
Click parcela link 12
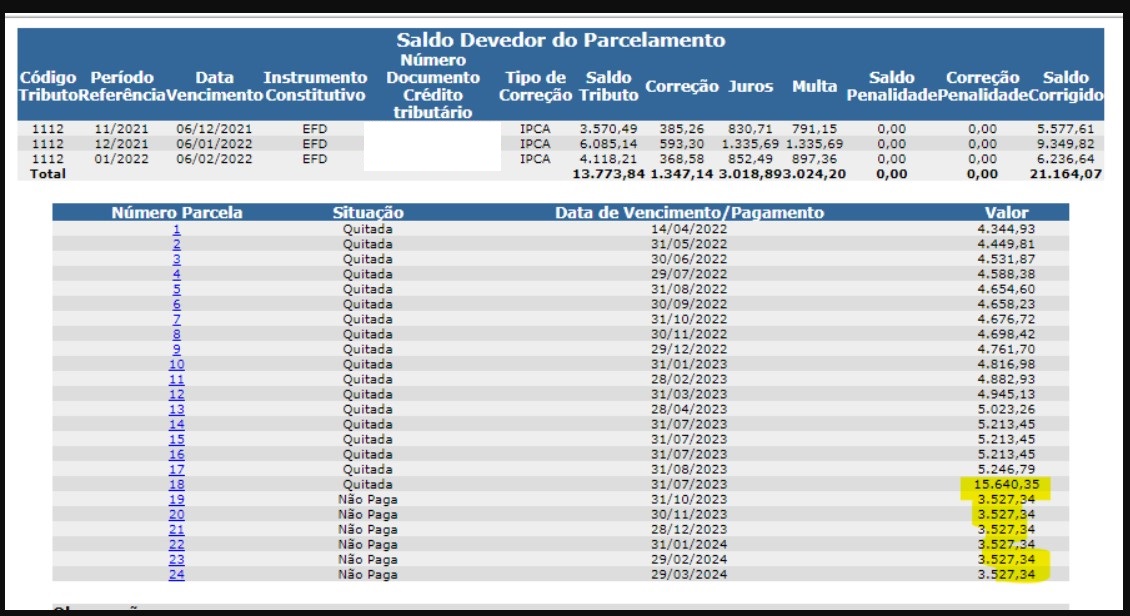[x=177, y=394]
